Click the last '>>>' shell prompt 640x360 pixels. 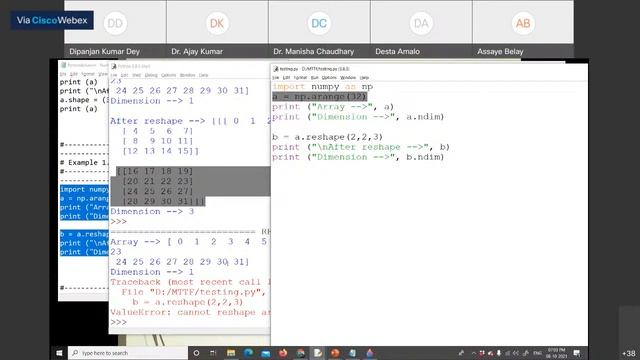[x=118, y=322]
